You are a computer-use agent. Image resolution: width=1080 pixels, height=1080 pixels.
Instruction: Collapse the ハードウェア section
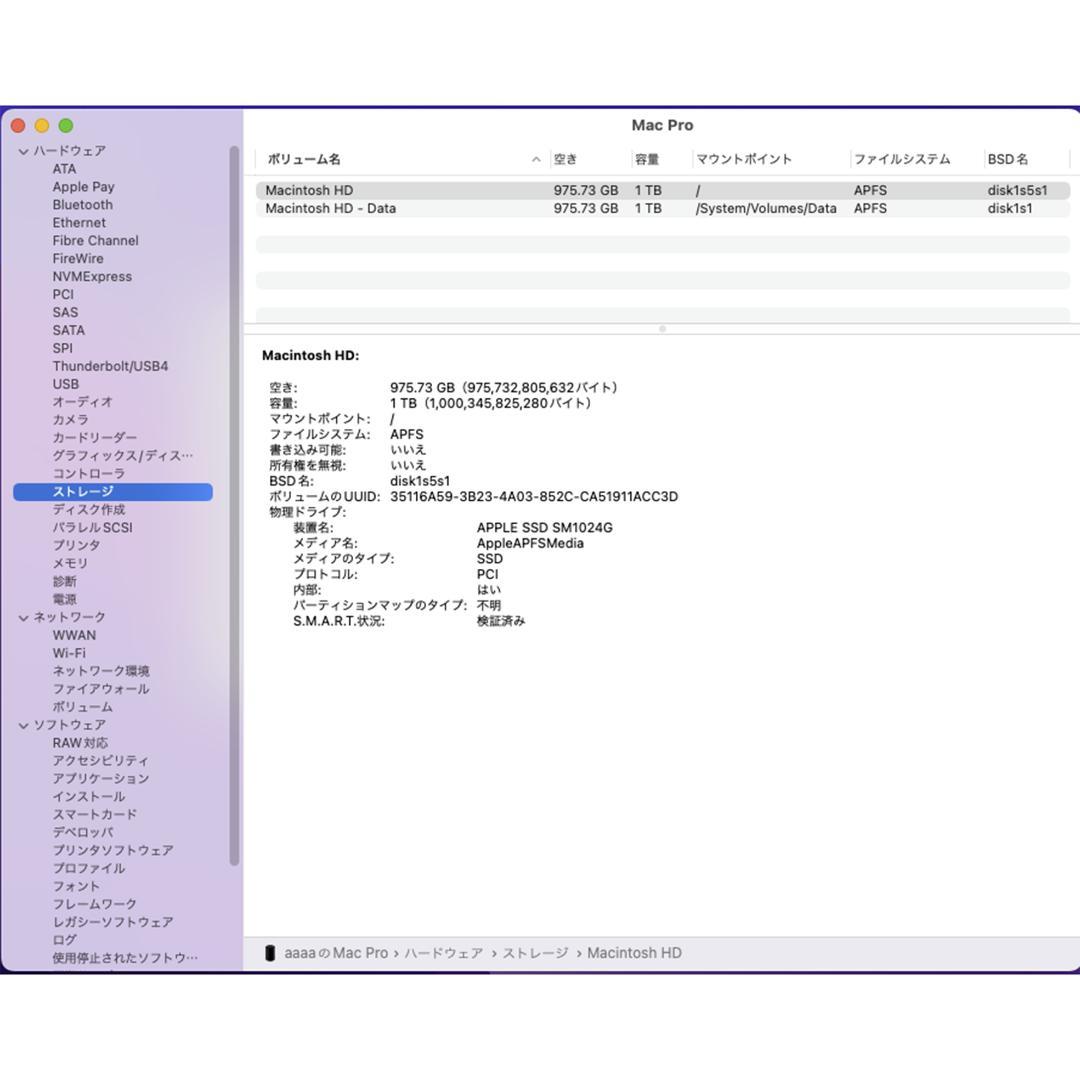pyautogui.click(x=23, y=151)
